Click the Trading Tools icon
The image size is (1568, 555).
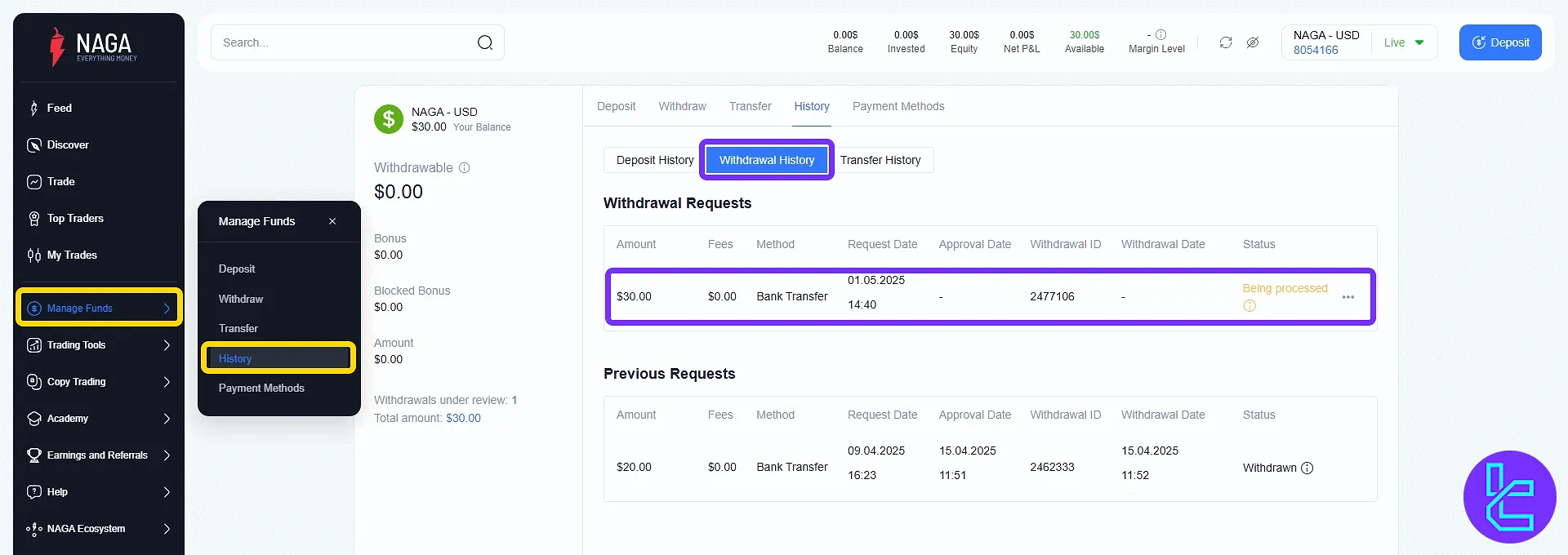[33, 344]
